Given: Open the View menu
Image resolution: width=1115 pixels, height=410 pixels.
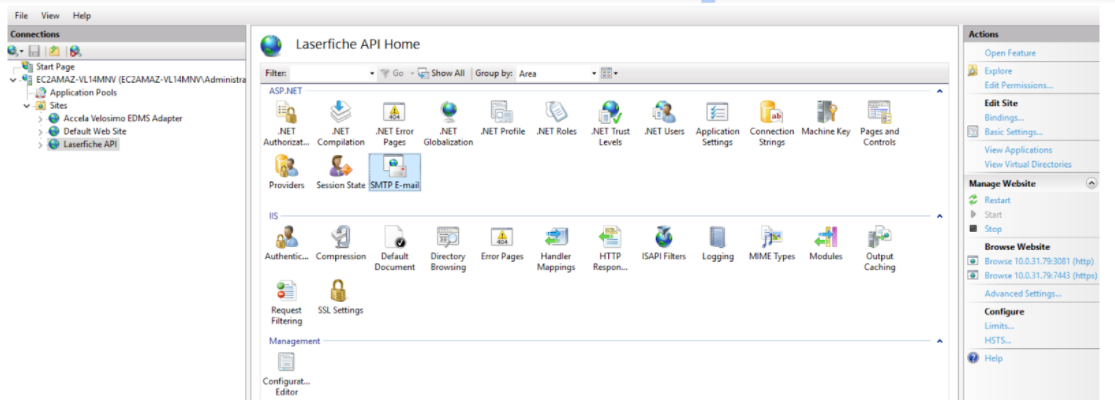Looking at the screenshot, I should pyautogui.click(x=50, y=16).
